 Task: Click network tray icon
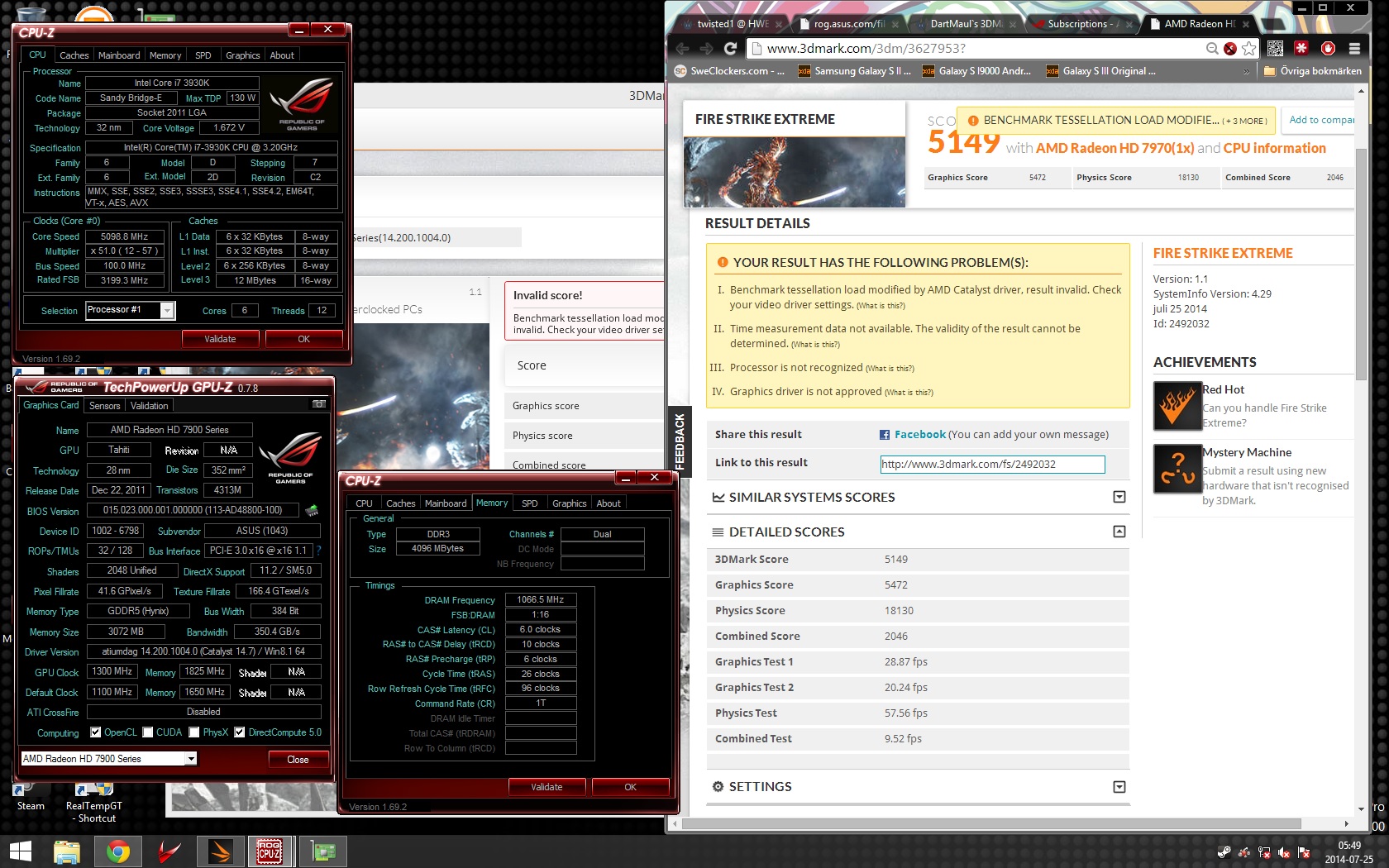(x=1263, y=852)
